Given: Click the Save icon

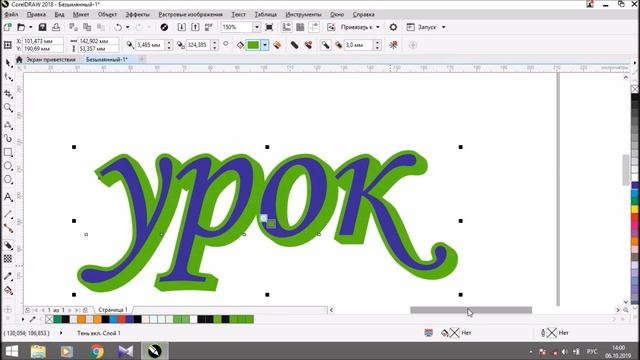Looking at the screenshot, I should pos(42,27).
